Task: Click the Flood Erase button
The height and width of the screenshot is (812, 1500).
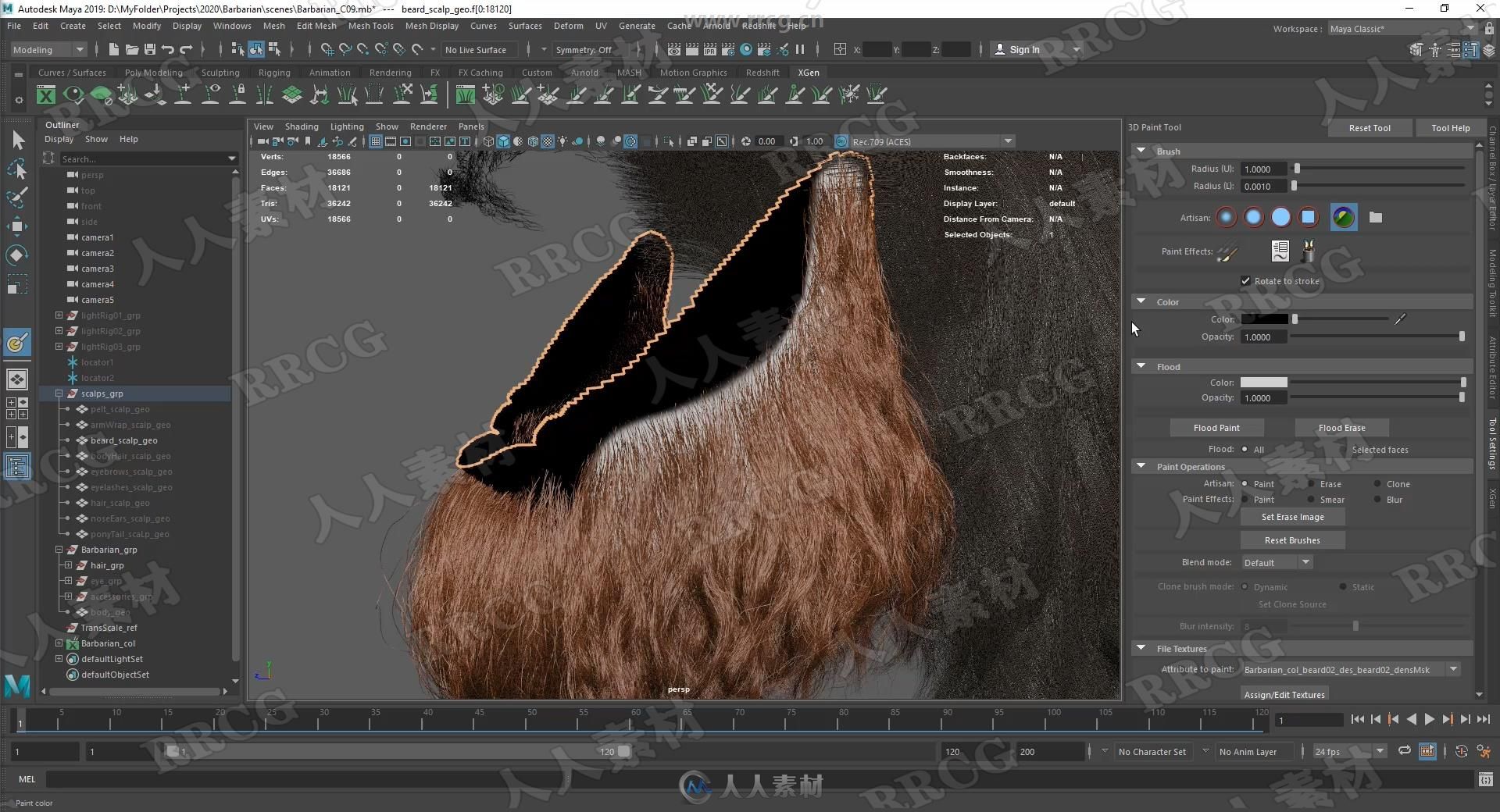Action: (x=1341, y=428)
